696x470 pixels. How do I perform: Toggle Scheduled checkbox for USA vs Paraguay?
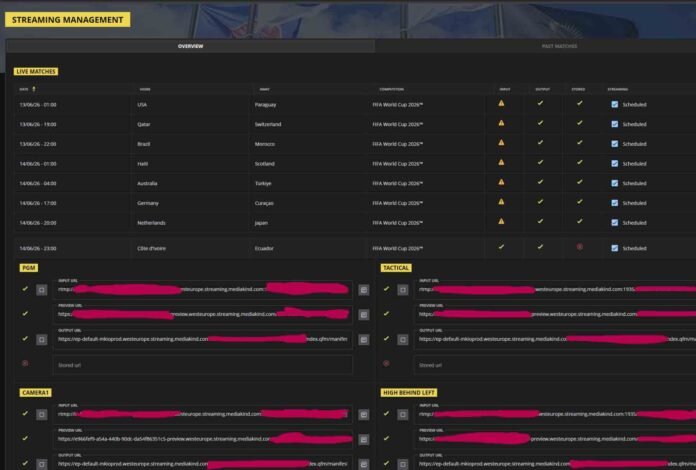pos(614,104)
